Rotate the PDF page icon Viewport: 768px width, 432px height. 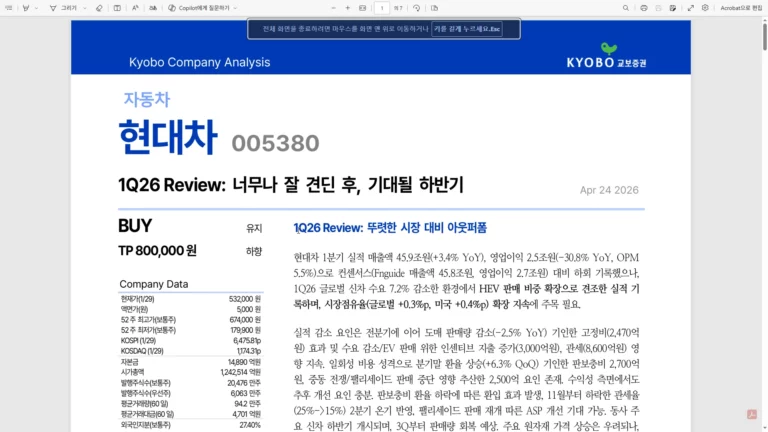(416, 8)
